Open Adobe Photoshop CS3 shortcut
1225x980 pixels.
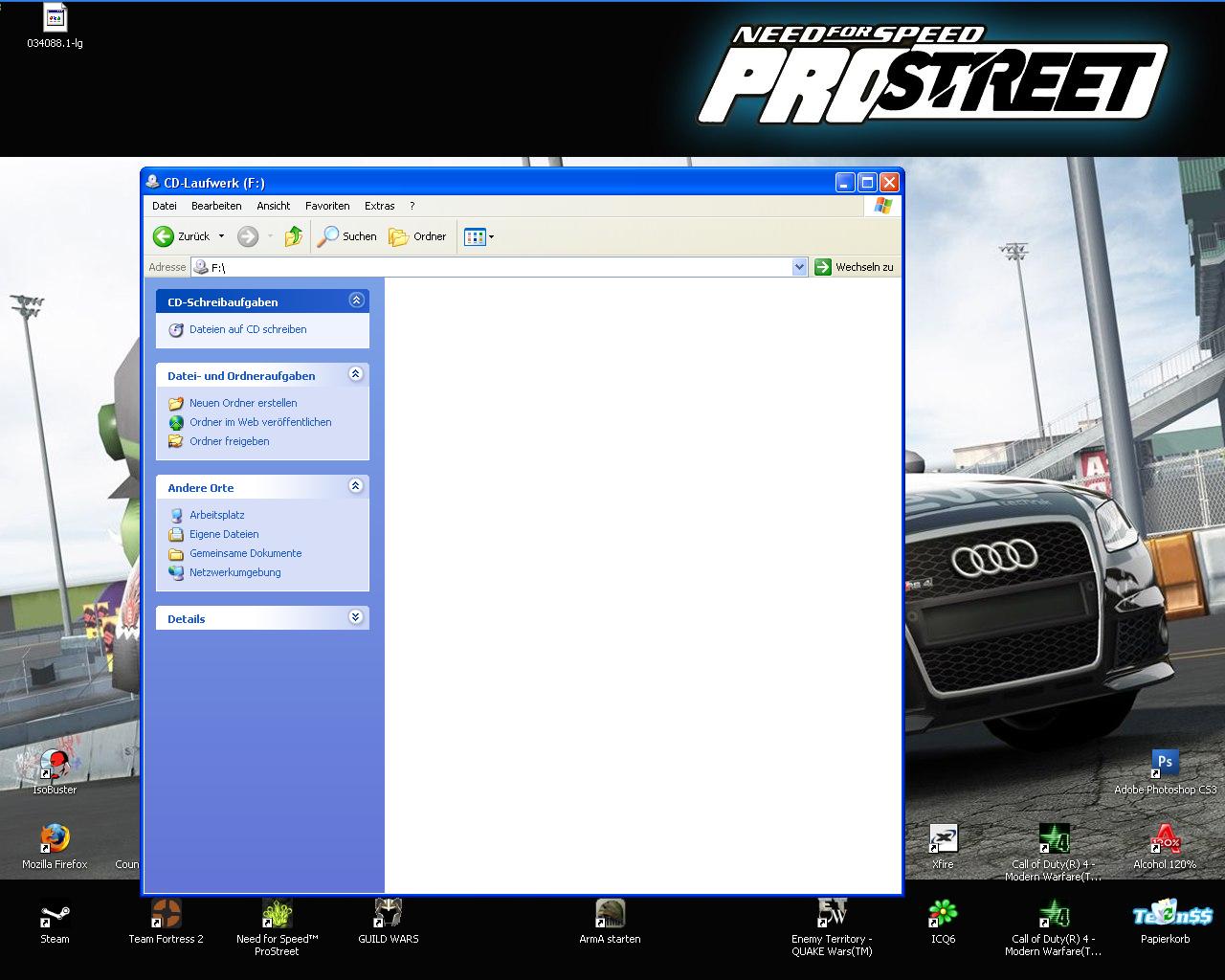[x=1165, y=771]
